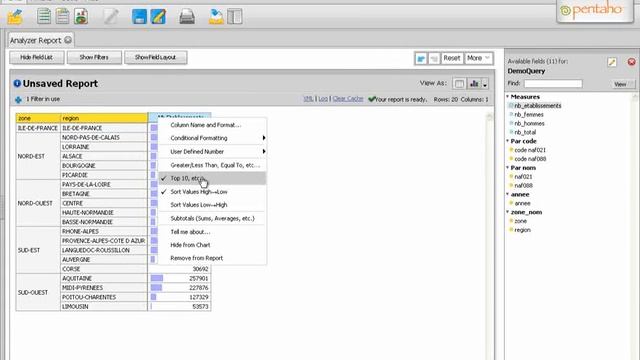The width and height of the screenshot is (640, 360).
Task: Click the Find input field
Action: [553, 84]
